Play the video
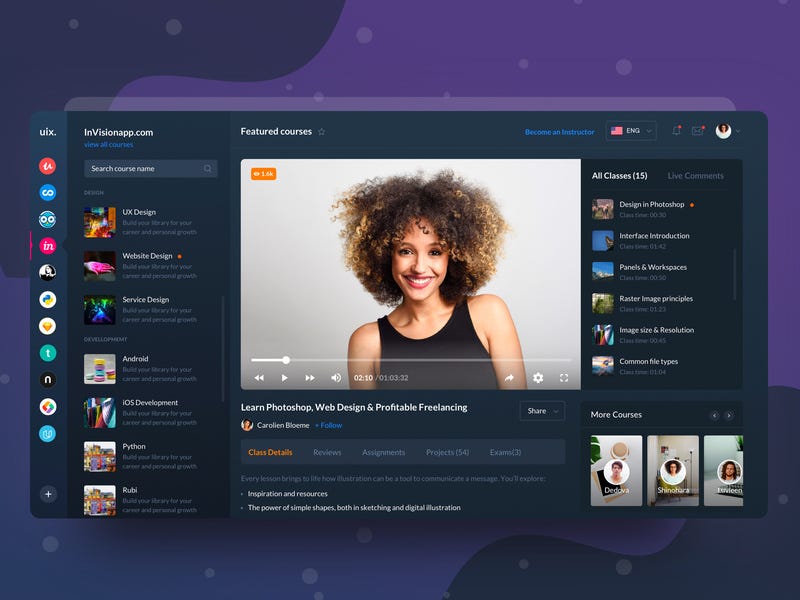800x600 pixels. [284, 378]
